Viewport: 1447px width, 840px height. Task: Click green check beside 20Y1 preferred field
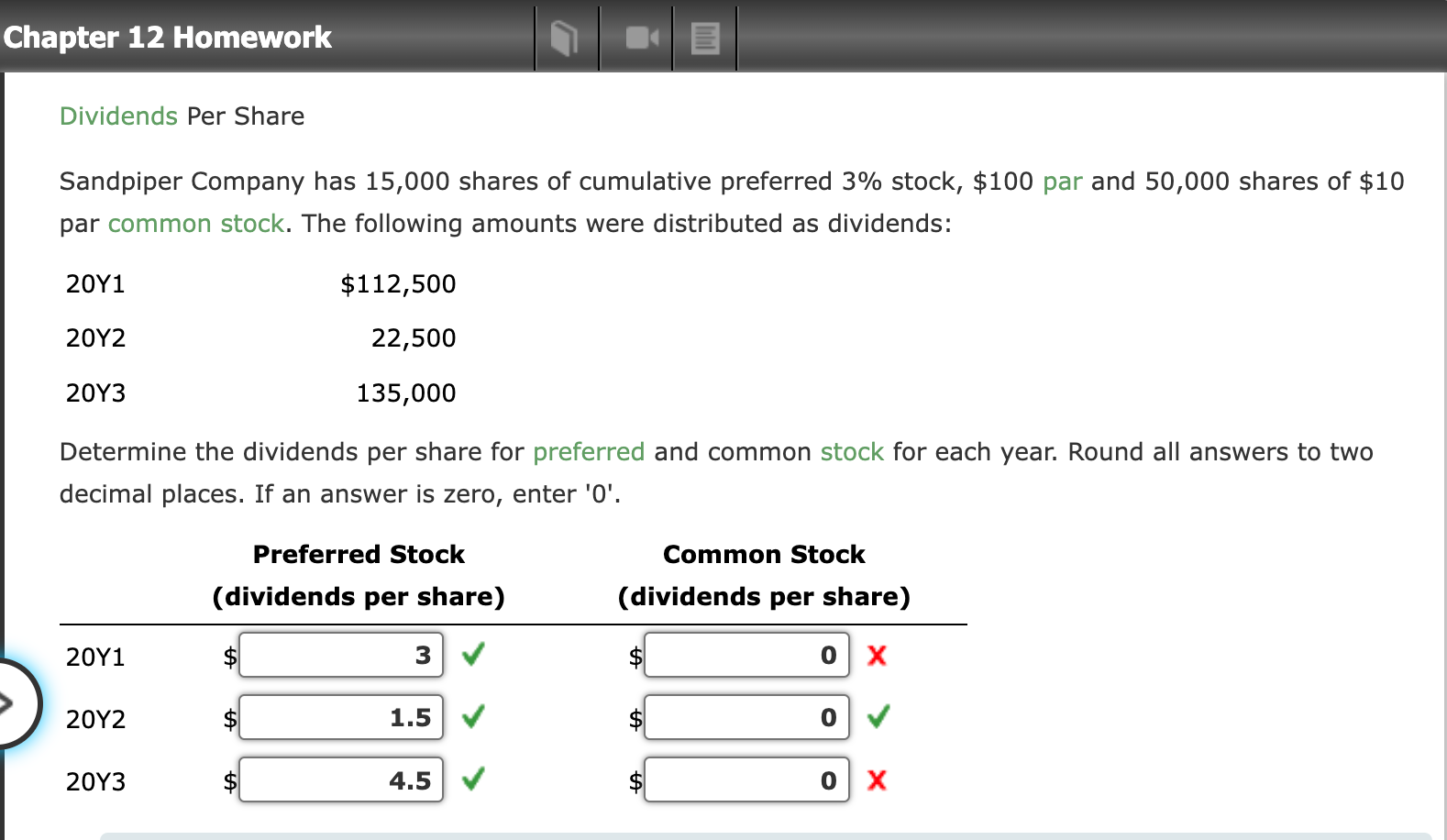(473, 655)
